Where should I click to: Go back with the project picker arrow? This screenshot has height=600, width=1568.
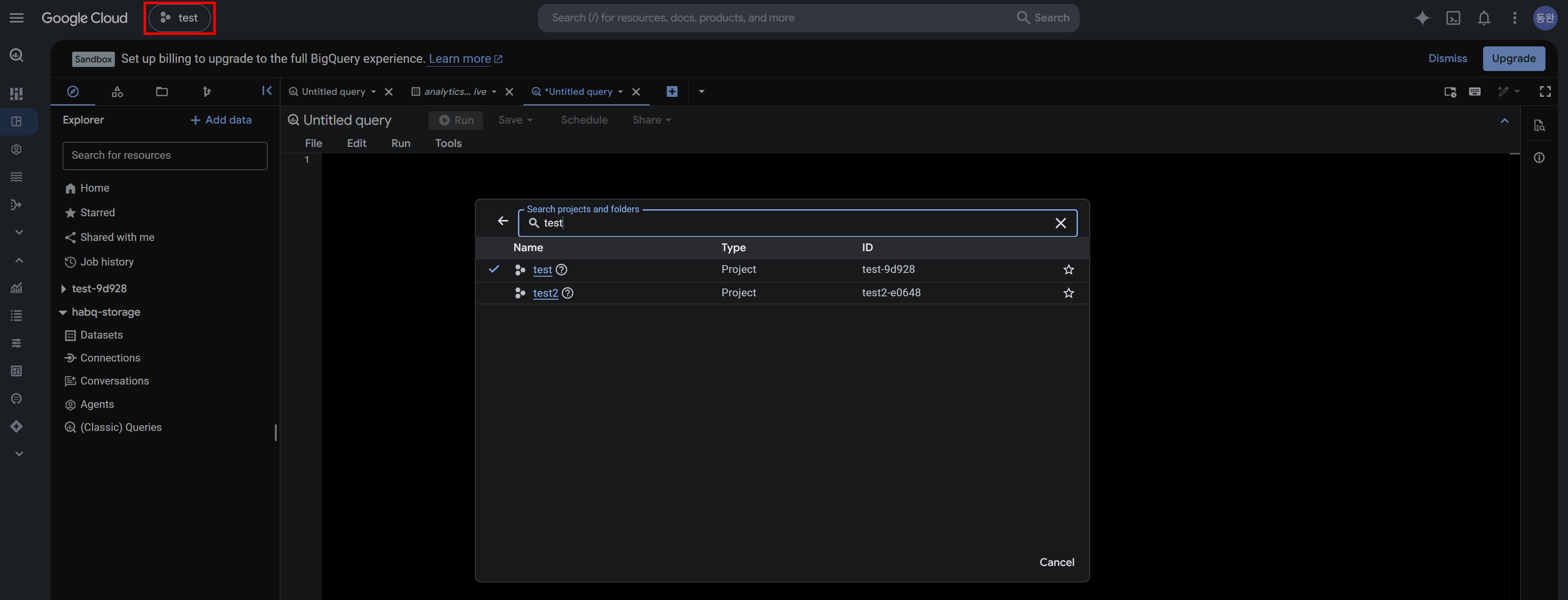point(502,221)
